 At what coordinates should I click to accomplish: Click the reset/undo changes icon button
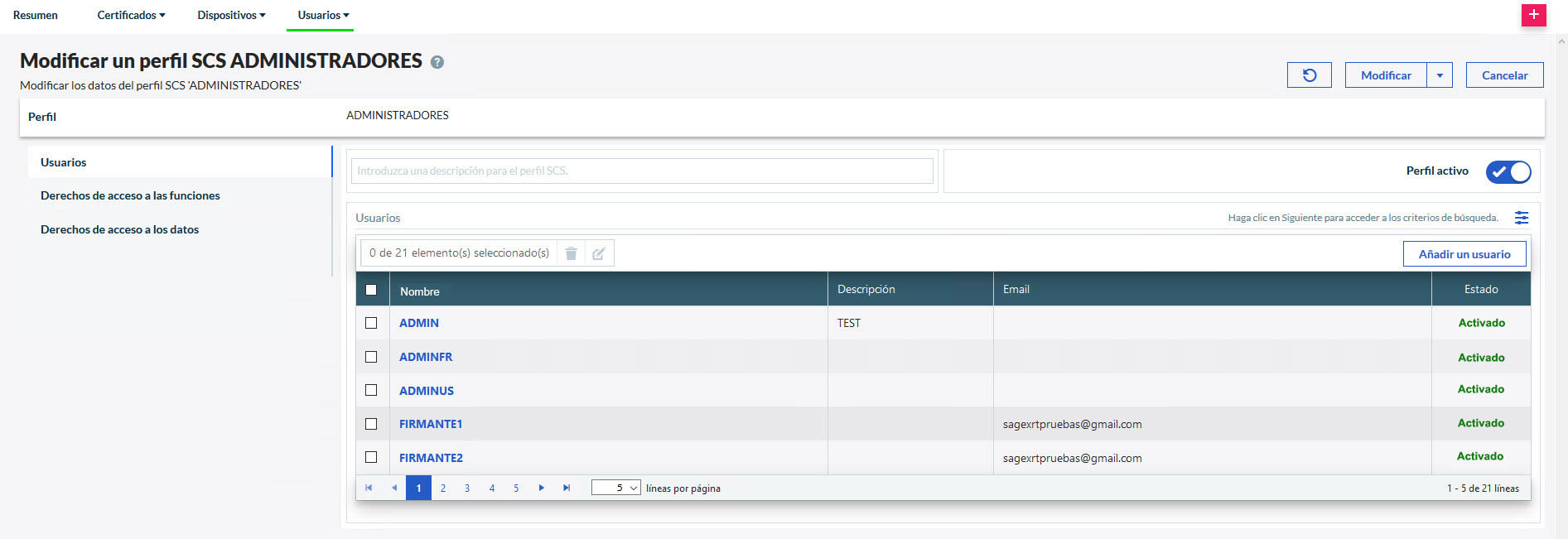coord(1309,75)
